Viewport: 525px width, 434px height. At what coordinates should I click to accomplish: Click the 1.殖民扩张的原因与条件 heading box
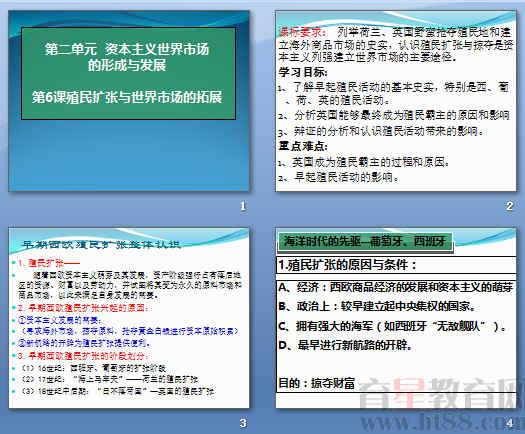396,265
